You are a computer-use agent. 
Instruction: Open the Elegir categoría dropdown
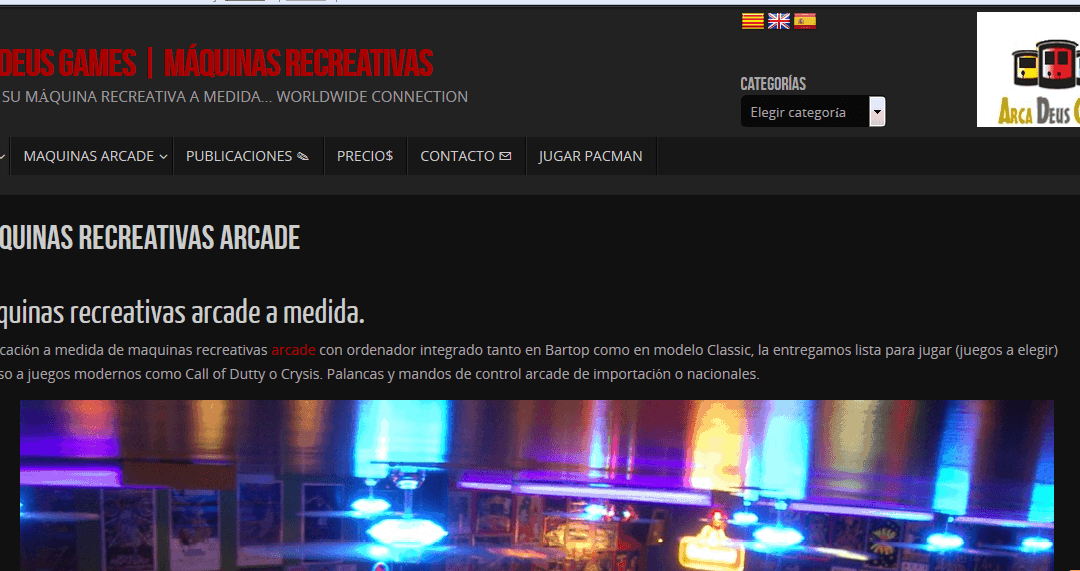(813, 112)
